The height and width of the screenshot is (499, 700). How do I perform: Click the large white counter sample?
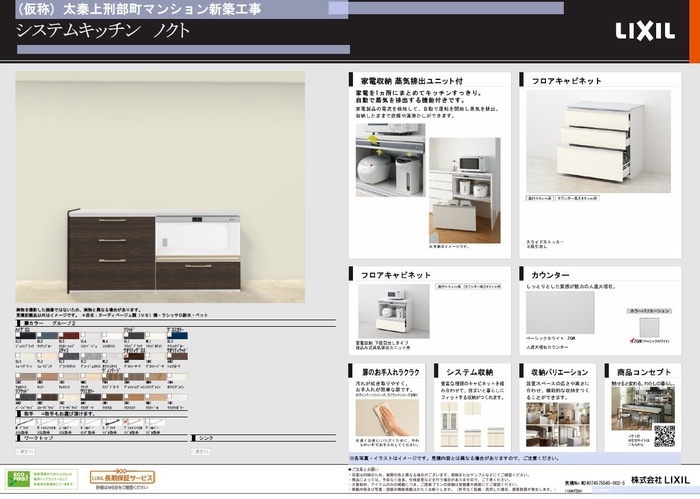tap(560, 312)
